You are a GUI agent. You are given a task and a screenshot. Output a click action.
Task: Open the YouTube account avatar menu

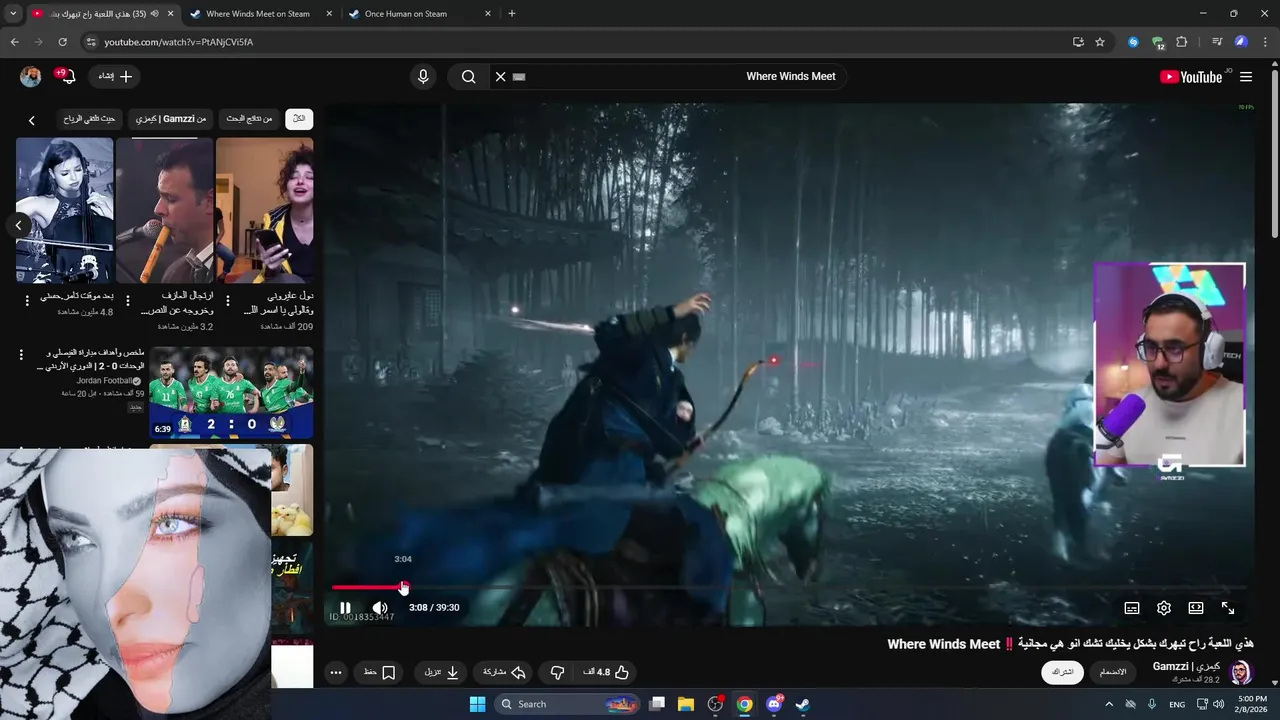31,77
